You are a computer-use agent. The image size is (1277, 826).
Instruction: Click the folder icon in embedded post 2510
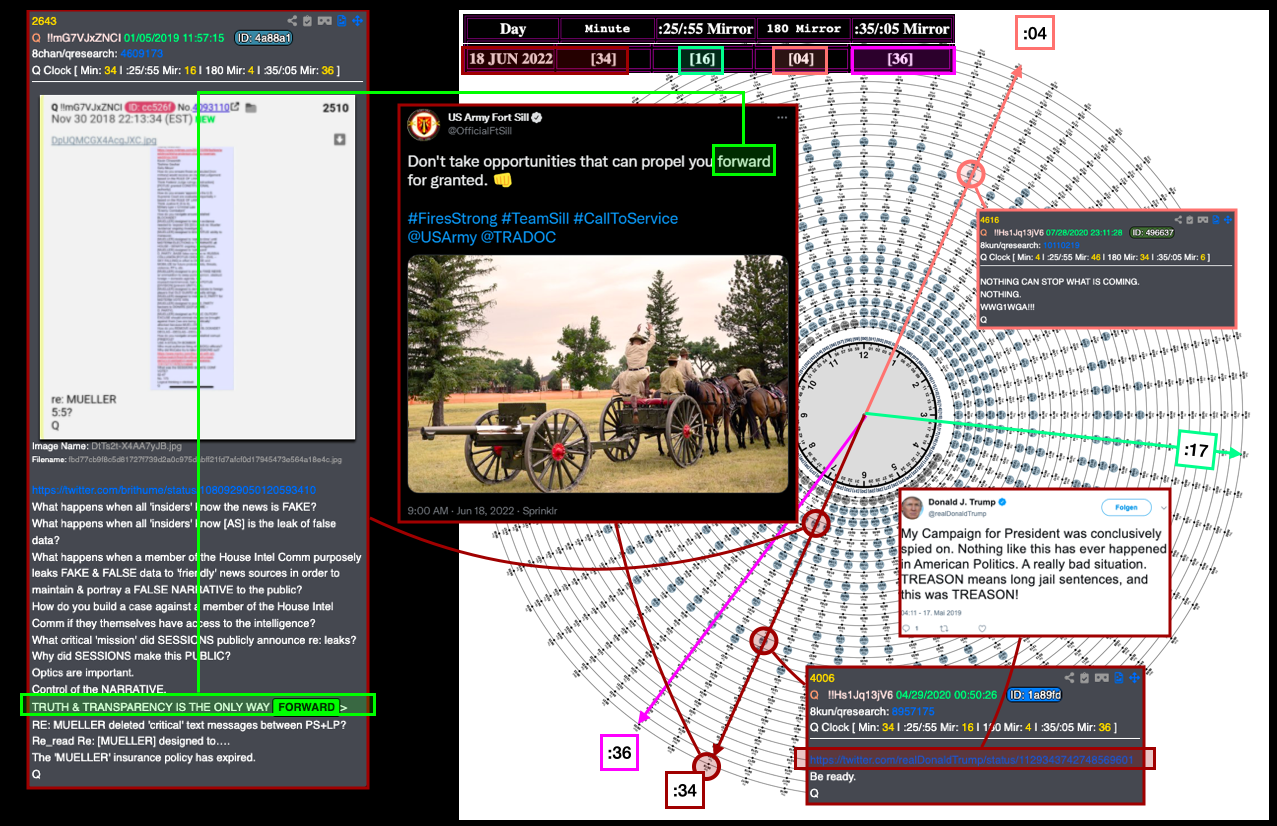click(250, 108)
